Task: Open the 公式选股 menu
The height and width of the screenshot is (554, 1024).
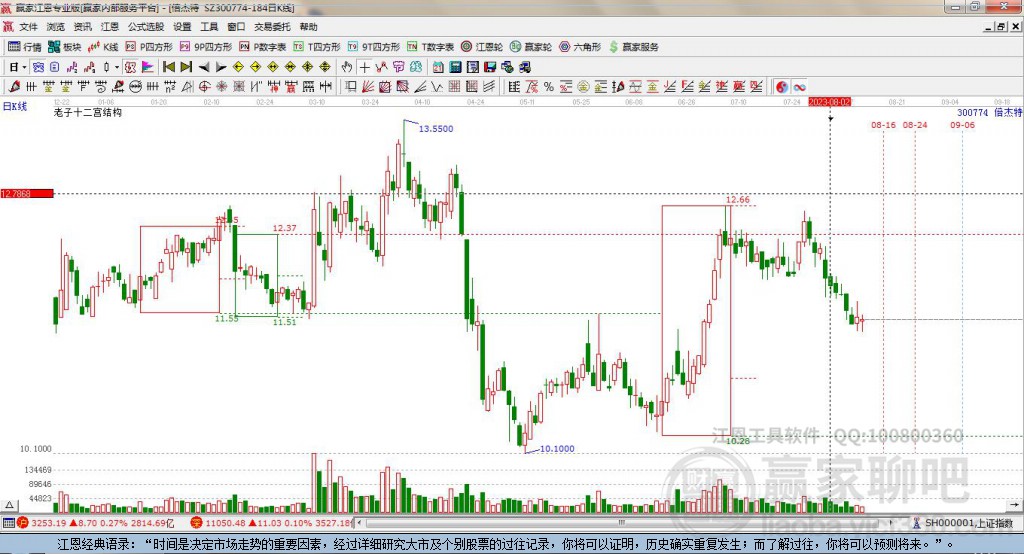Action: coord(146,27)
